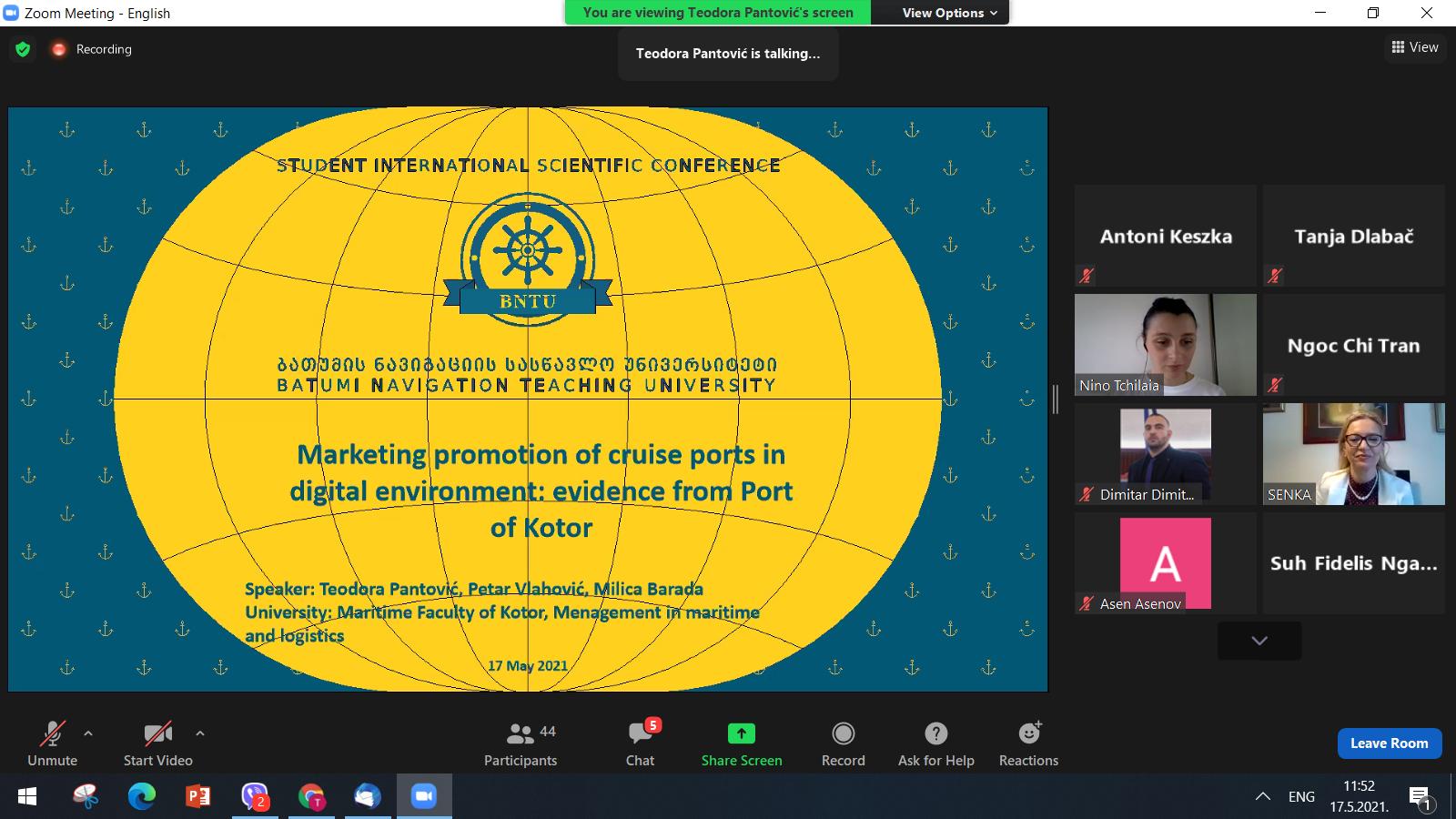Open View Options dropdown

pos(950,13)
